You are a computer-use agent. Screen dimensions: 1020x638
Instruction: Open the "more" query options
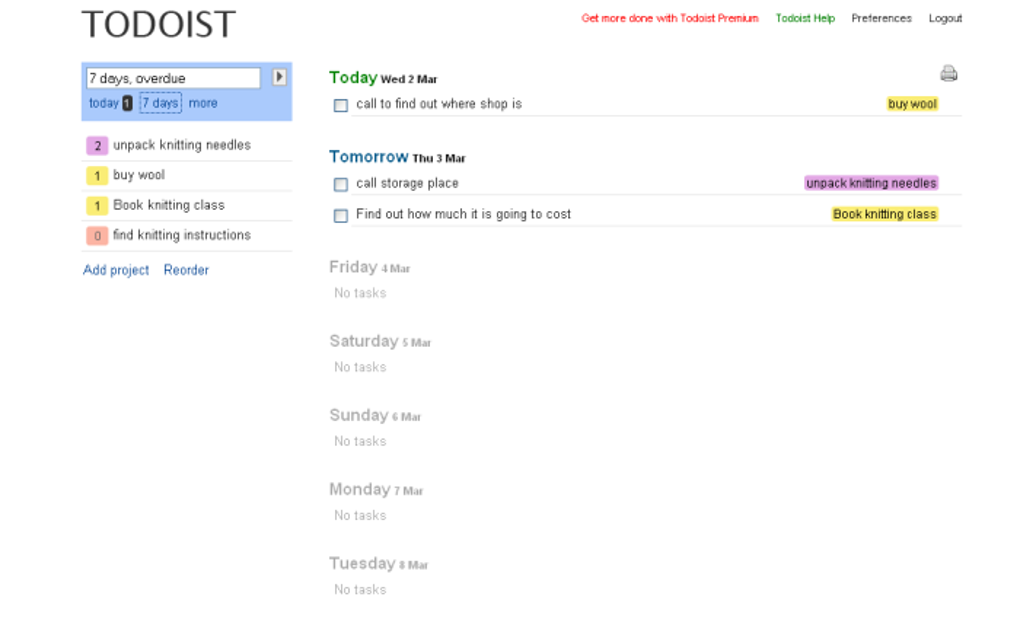click(x=203, y=103)
